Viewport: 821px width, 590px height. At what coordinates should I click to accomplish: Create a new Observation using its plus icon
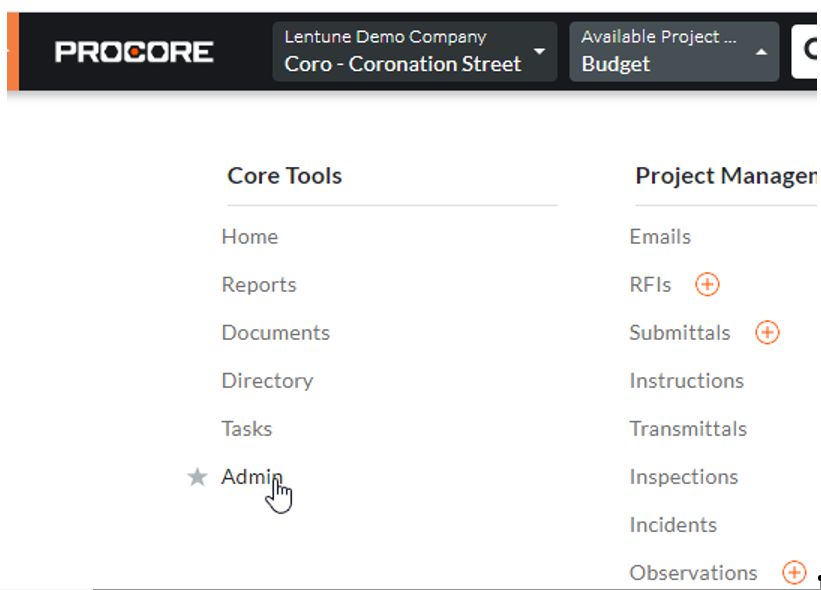[x=793, y=572]
